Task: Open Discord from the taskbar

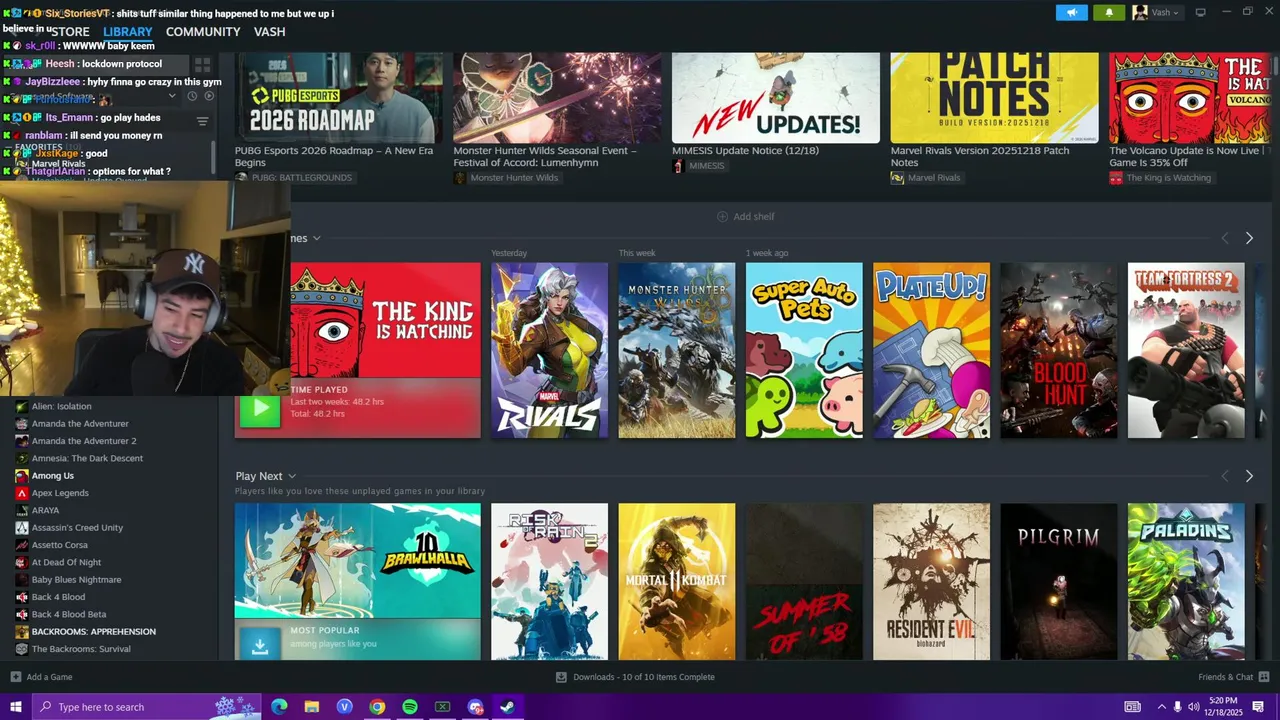Action: [x=475, y=707]
